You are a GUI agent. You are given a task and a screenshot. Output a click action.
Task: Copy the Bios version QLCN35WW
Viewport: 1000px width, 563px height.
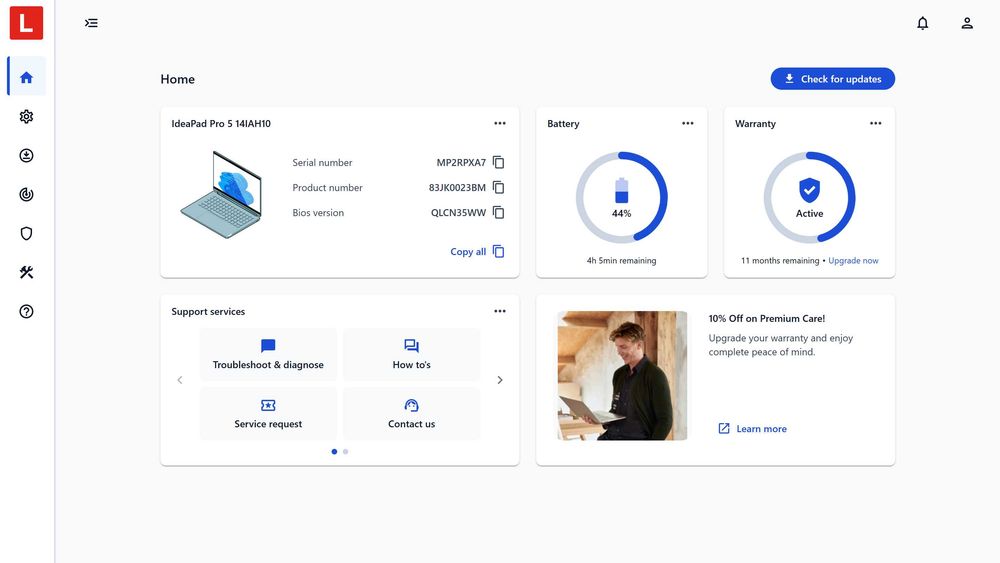499,212
